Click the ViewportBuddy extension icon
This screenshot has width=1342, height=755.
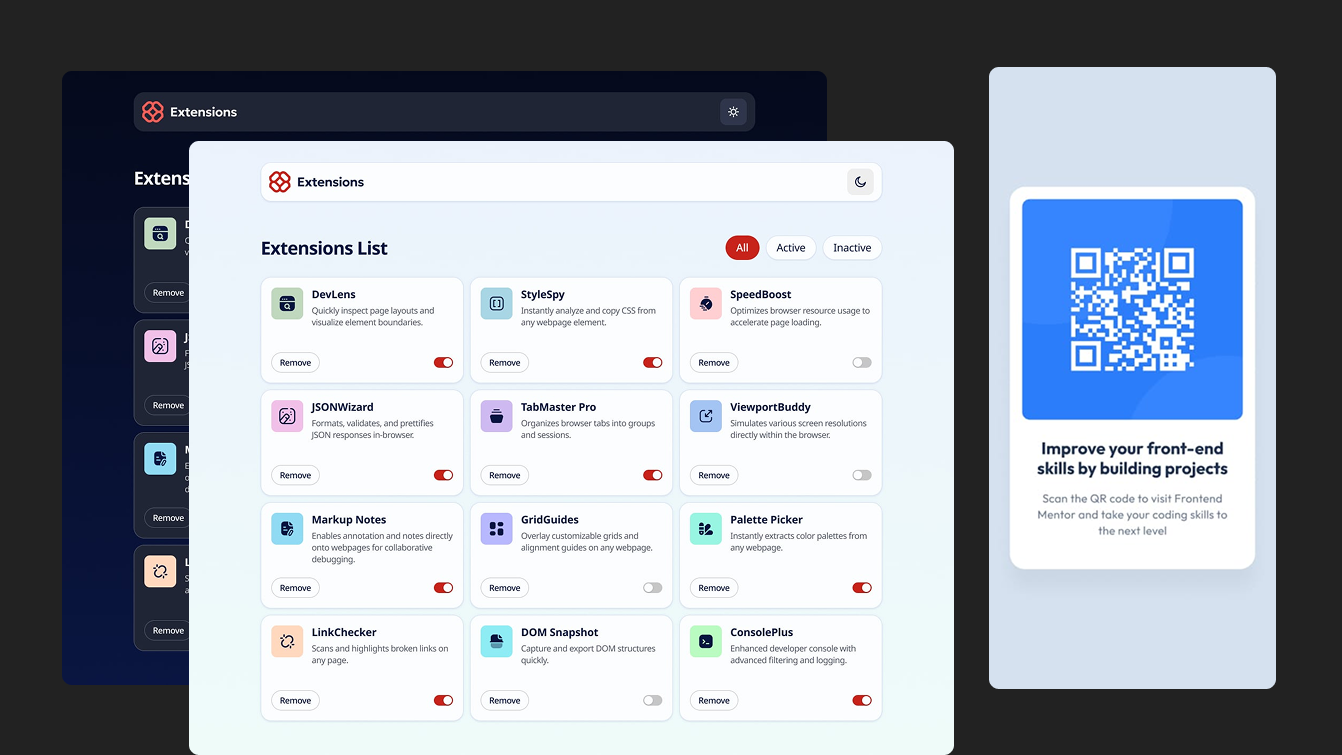click(705, 416)
